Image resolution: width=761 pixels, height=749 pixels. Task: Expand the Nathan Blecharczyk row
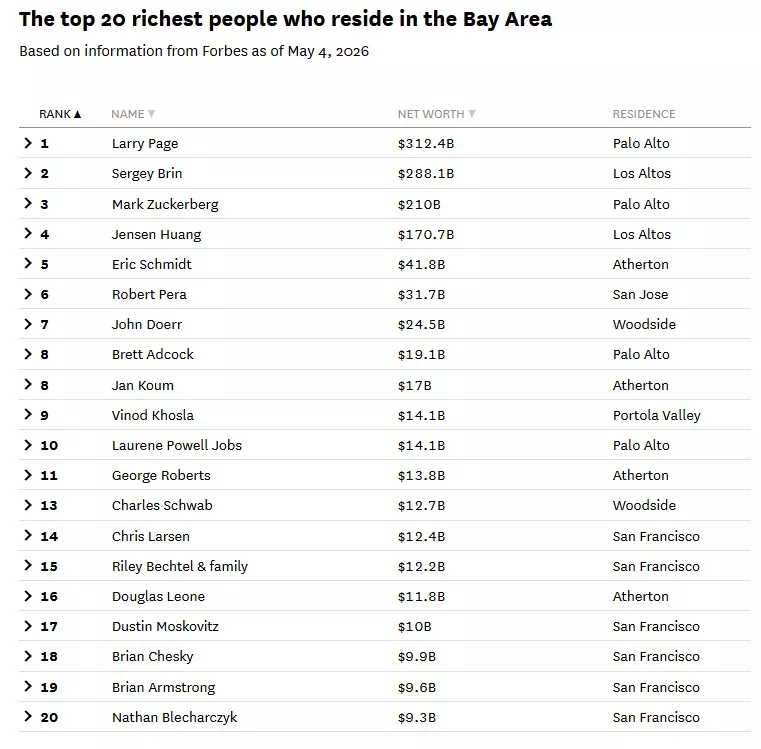(28, 716)
